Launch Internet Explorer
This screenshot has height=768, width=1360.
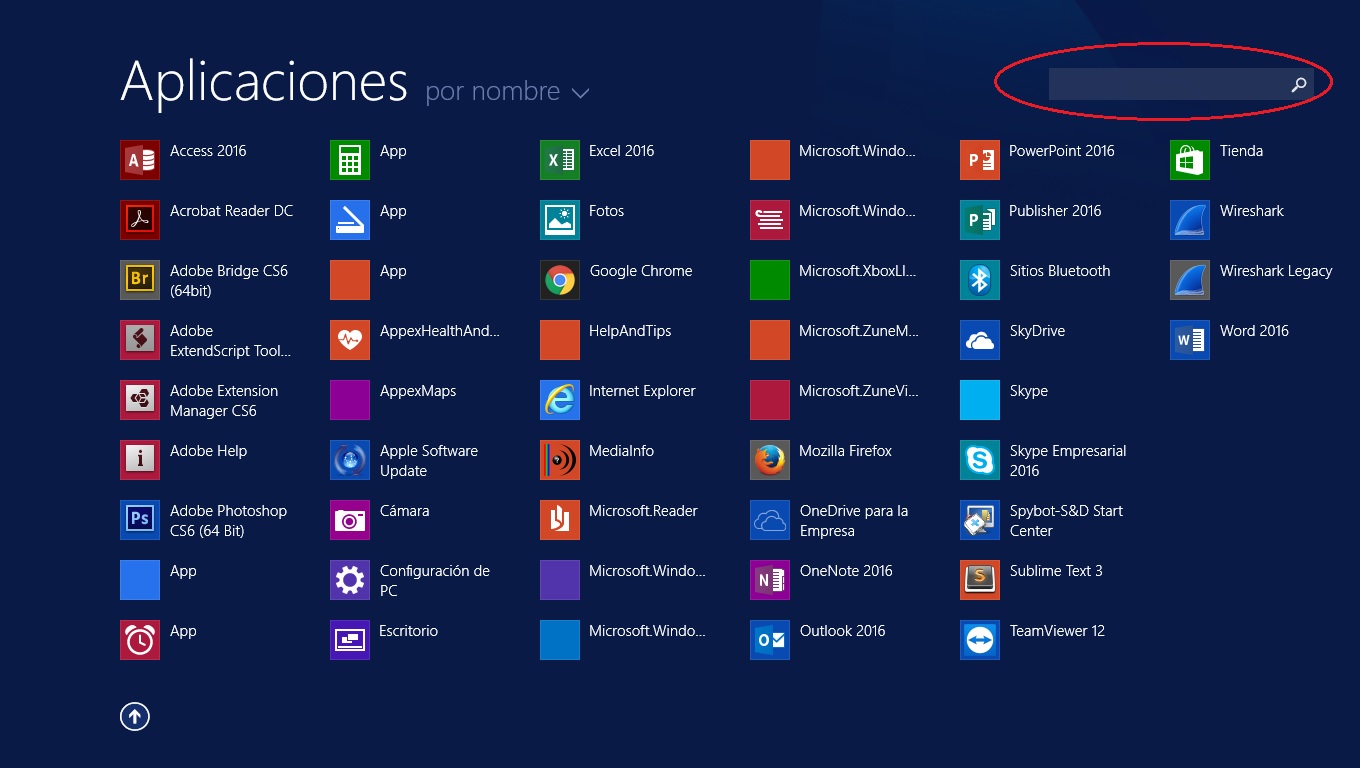pos(560,400)
